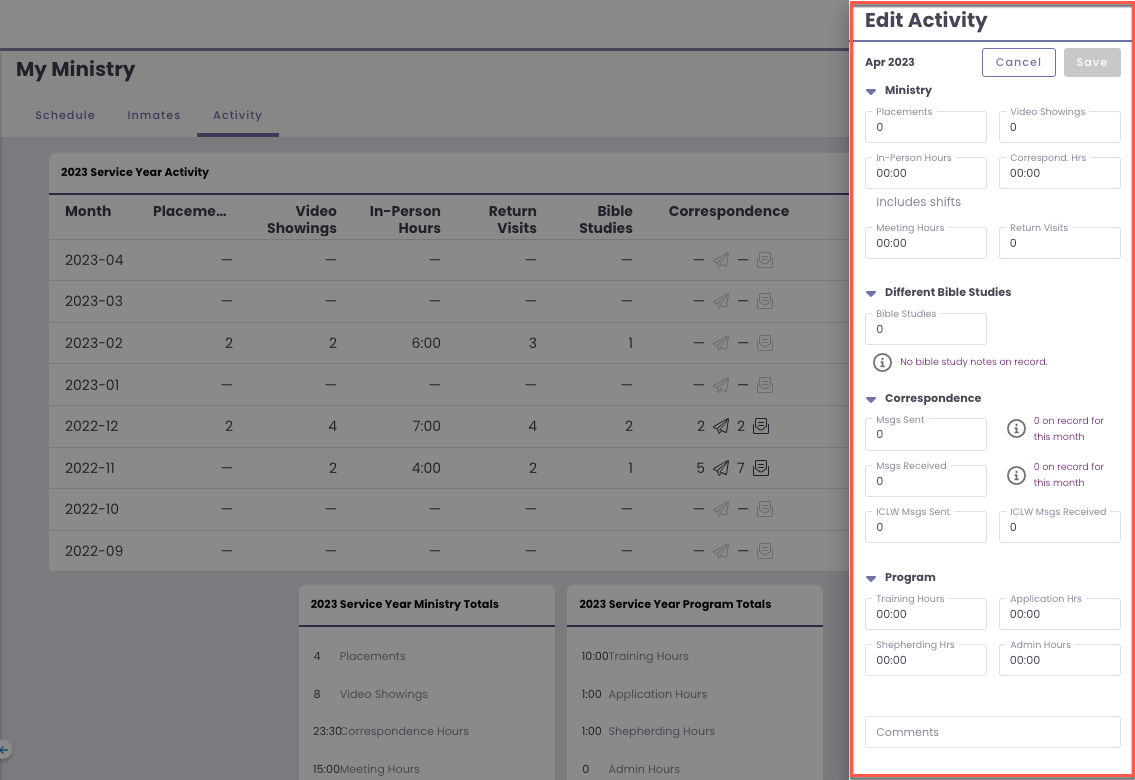Click sent plane icon in 2023-01 row
The width and height of the screenshot is (1135, 780).
tap(721, 385)
